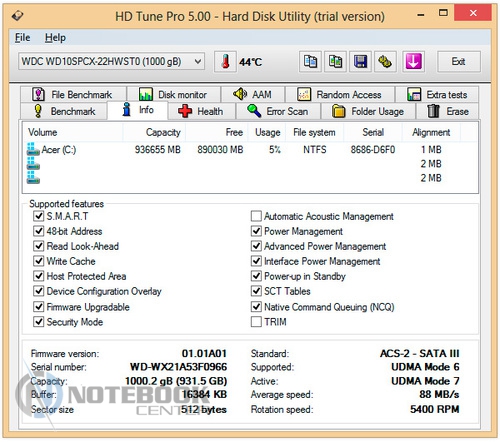Viewport: 500px width, 442px height.
Task: Select the Acer (C:) volume row
Action: click(x=250, y=150)
